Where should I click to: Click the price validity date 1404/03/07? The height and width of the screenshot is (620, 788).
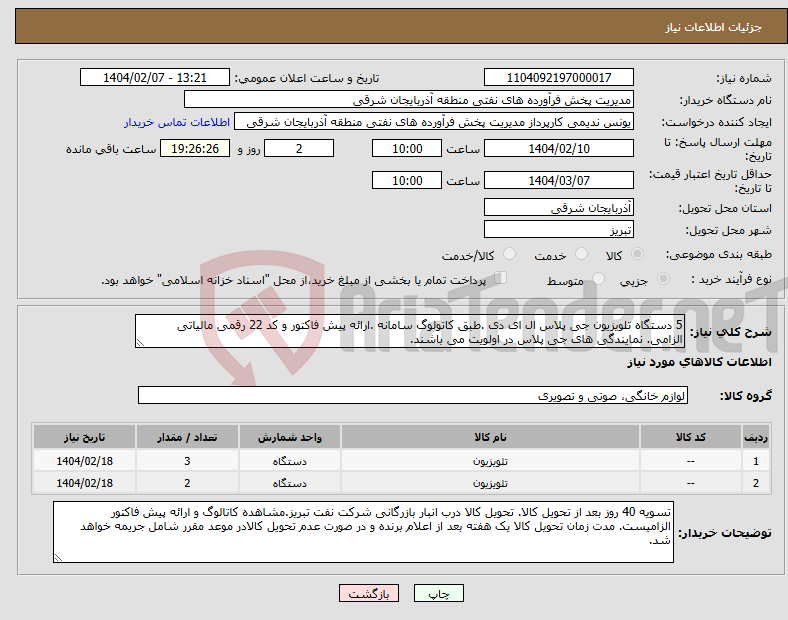point(558,180)
